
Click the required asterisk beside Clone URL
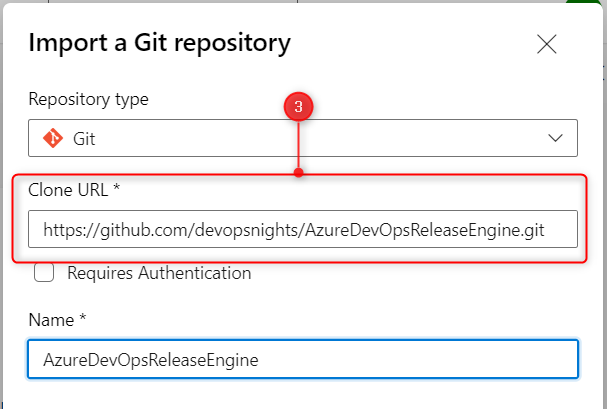[x=115, y=189]
